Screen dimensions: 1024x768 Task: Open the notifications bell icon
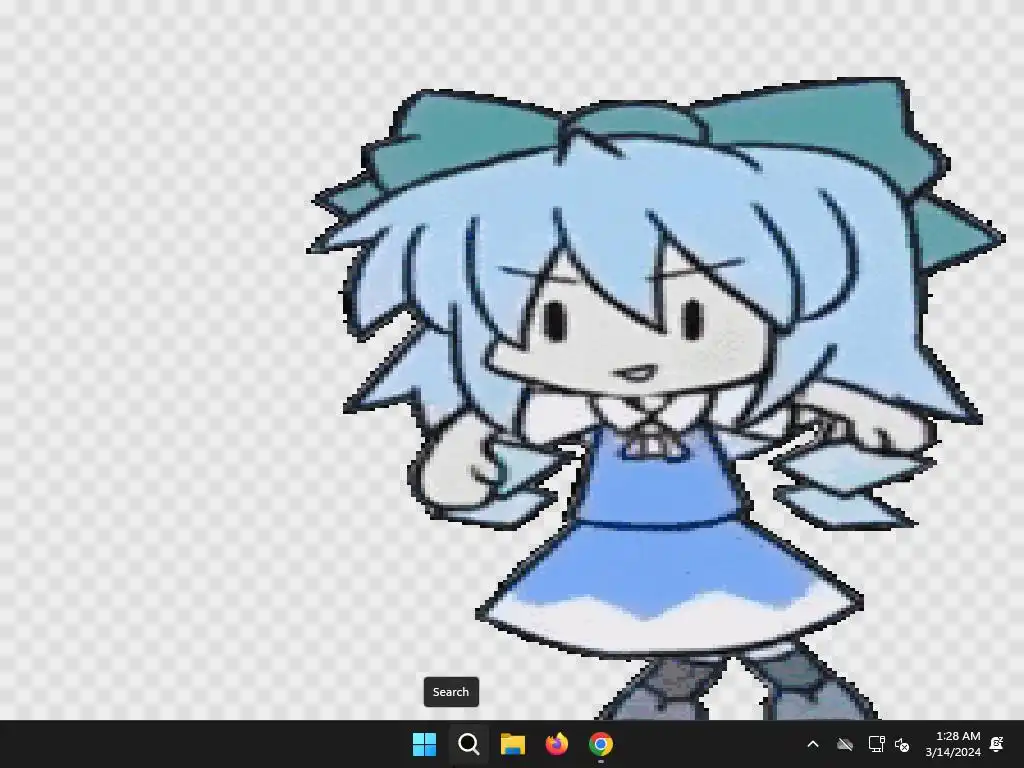[x=997, y=744]
